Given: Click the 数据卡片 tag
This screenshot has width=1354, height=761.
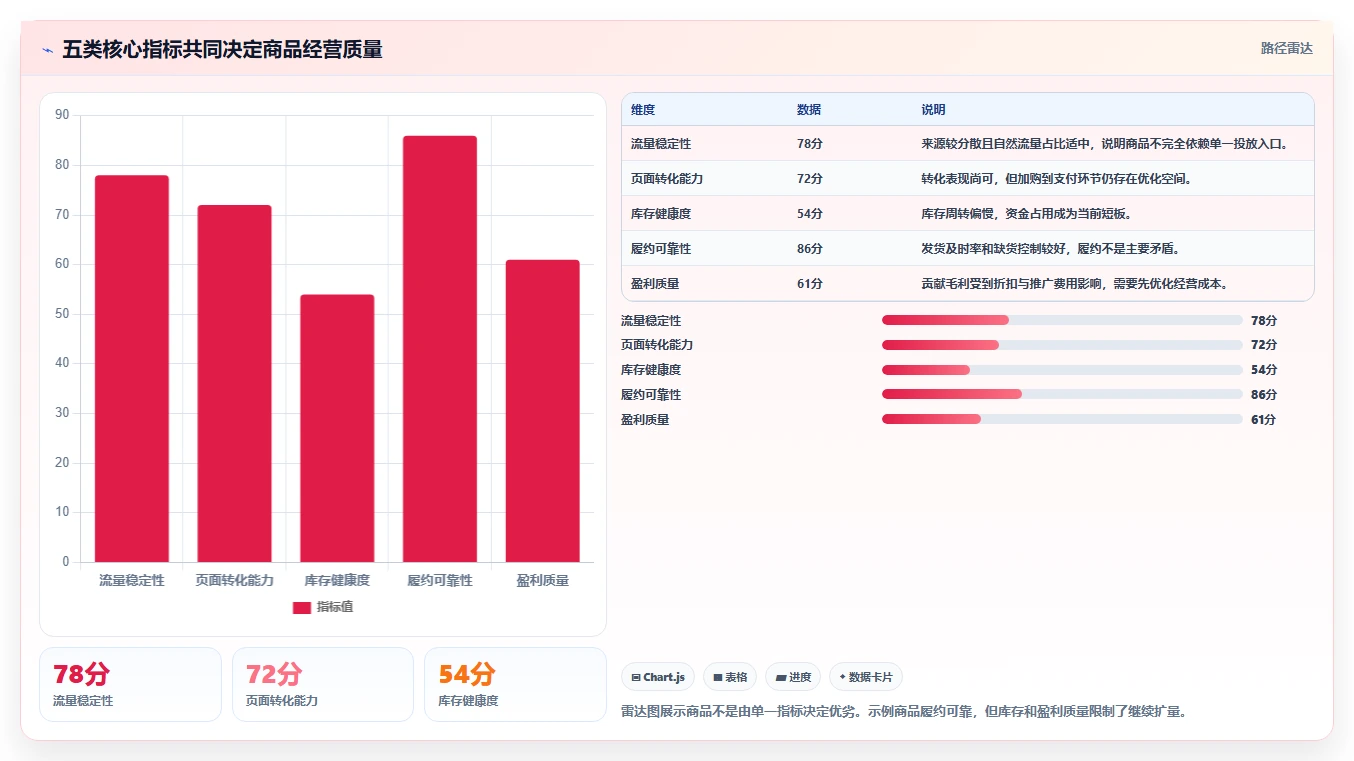Looking at the screenshot, I should pyautogui.click(x=866, y=677).
